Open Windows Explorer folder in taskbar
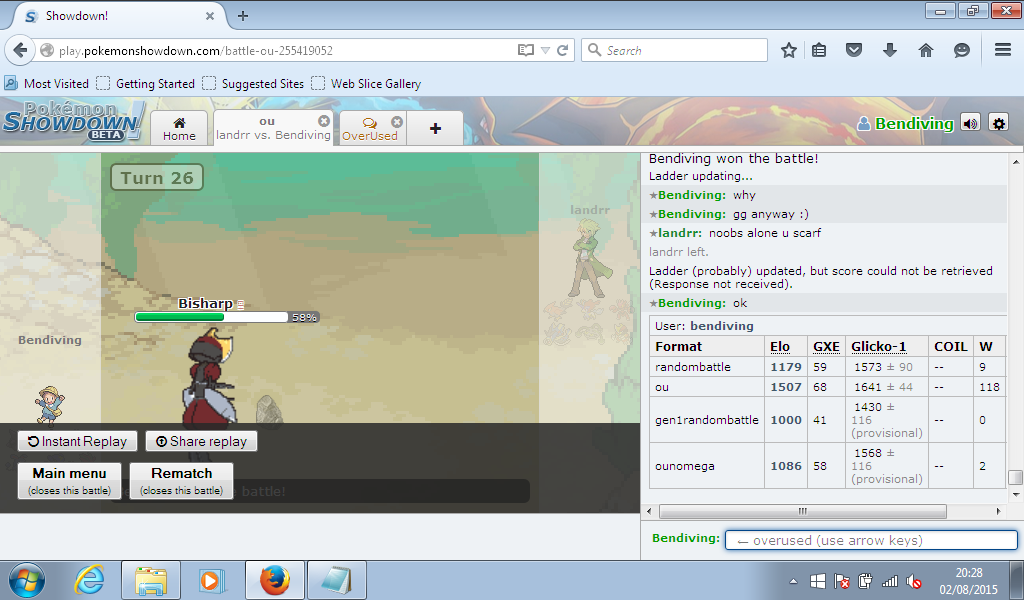 pos(151,580)
